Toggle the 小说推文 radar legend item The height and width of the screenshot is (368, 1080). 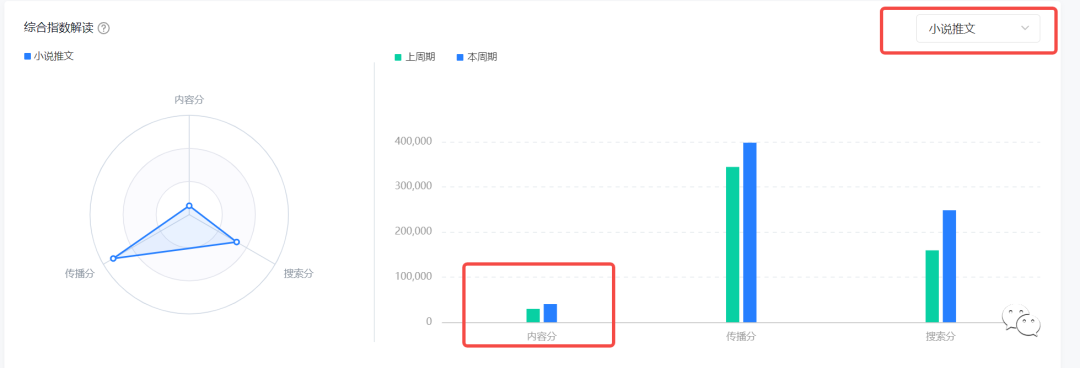[49, 56]
